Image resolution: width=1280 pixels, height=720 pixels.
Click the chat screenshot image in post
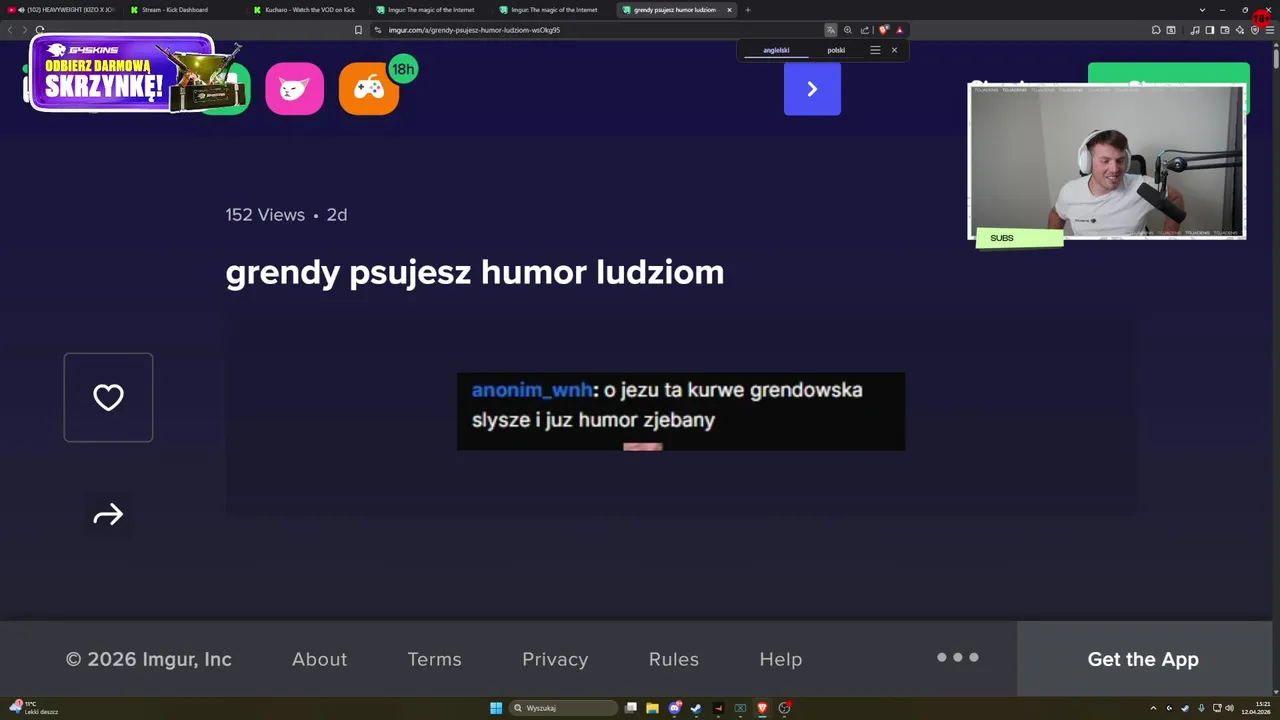pyautogui.click(x=681, y=411)
